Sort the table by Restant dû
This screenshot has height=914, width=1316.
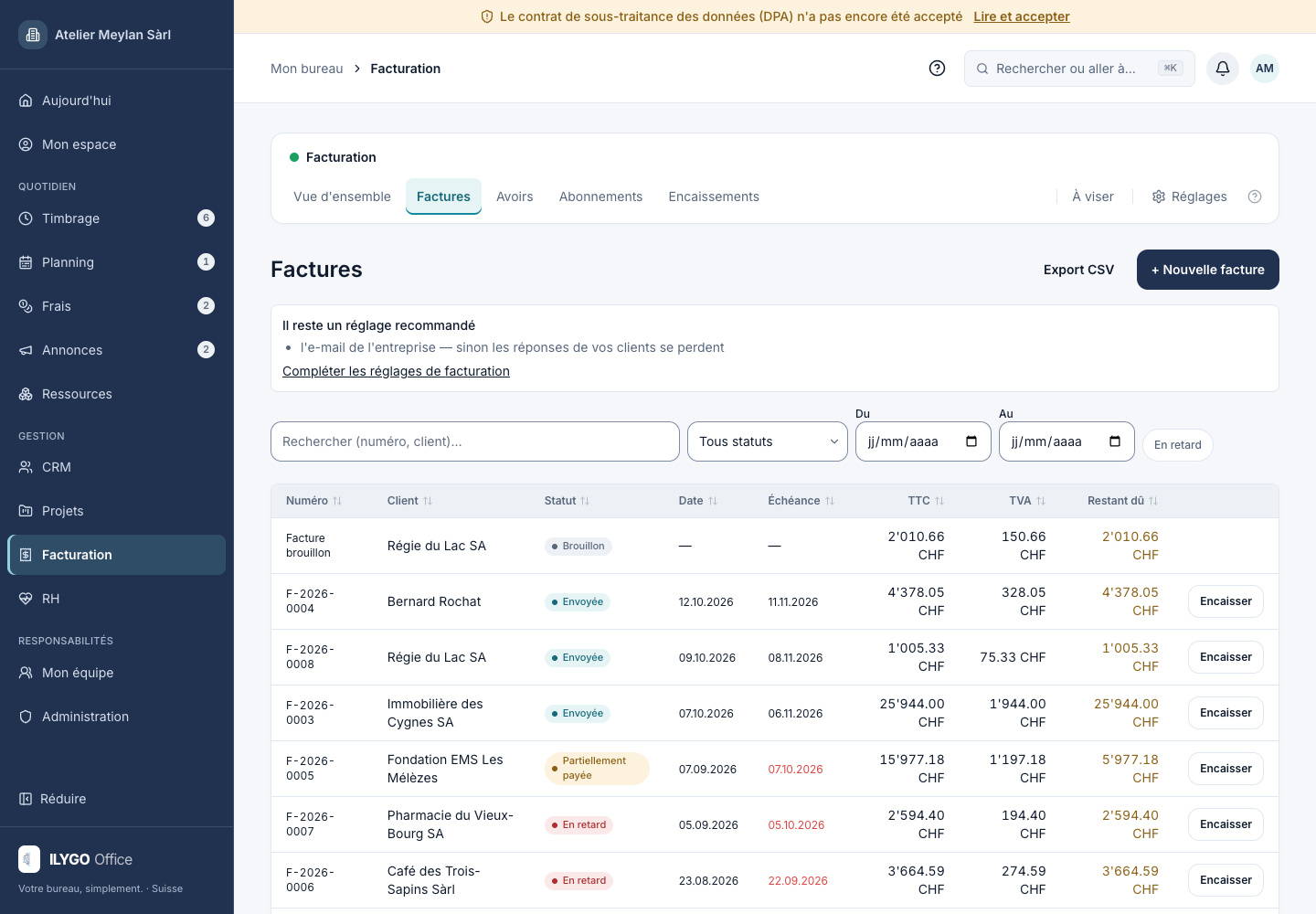(x=1122, y=501)
